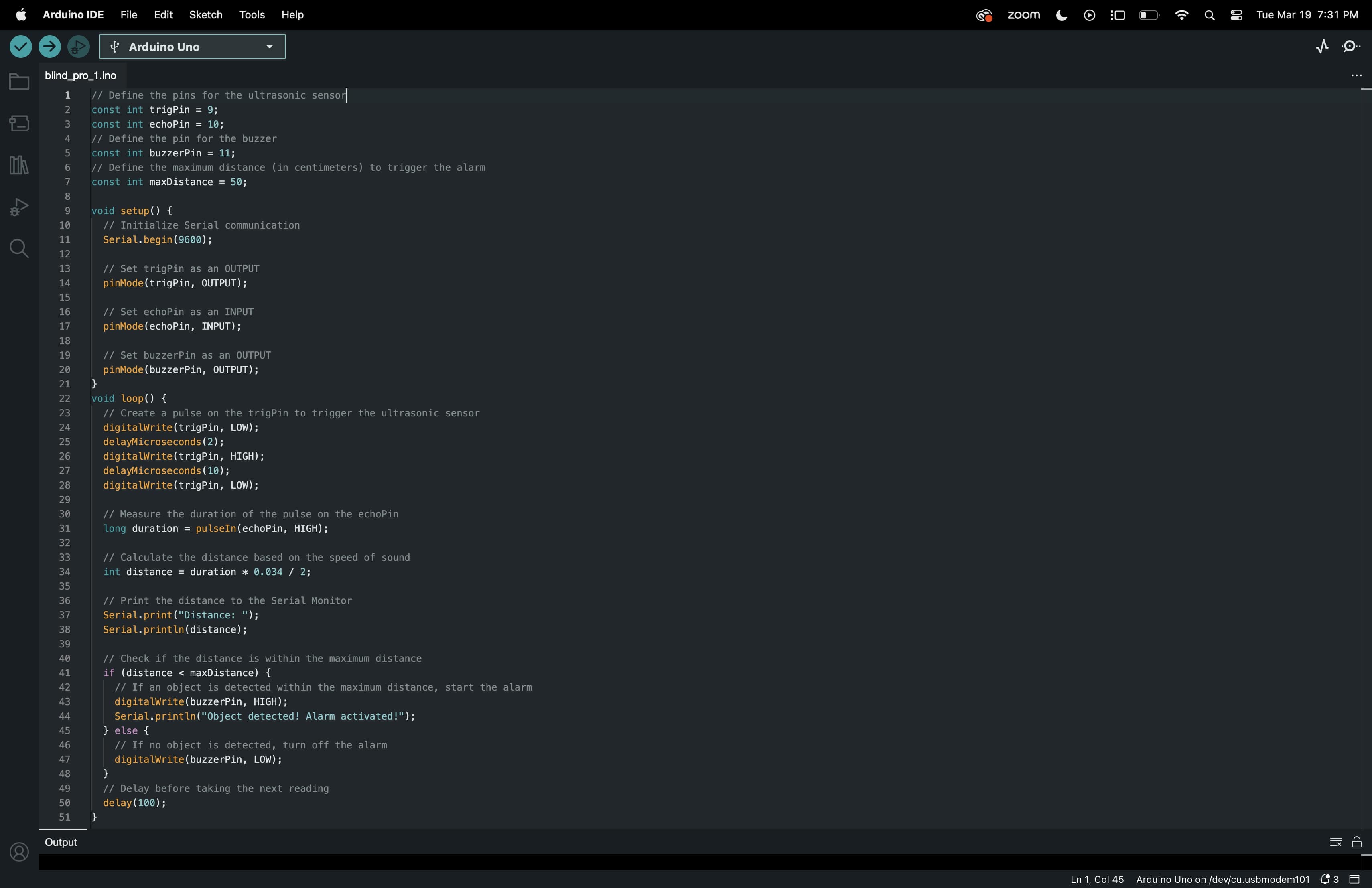Click the Verify sketch checkmark button
This screenshot has height=888, width=1372.
(x=20, y=47)
